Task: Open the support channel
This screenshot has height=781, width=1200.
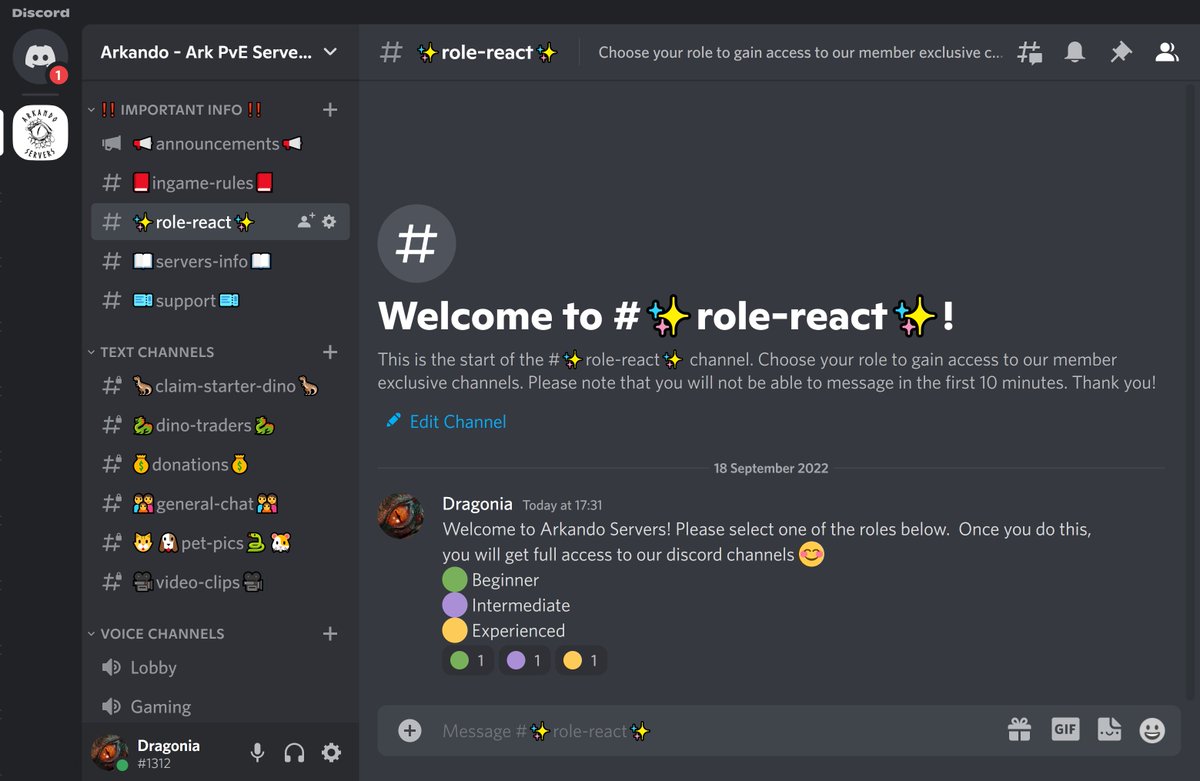Action: point(220,301)
